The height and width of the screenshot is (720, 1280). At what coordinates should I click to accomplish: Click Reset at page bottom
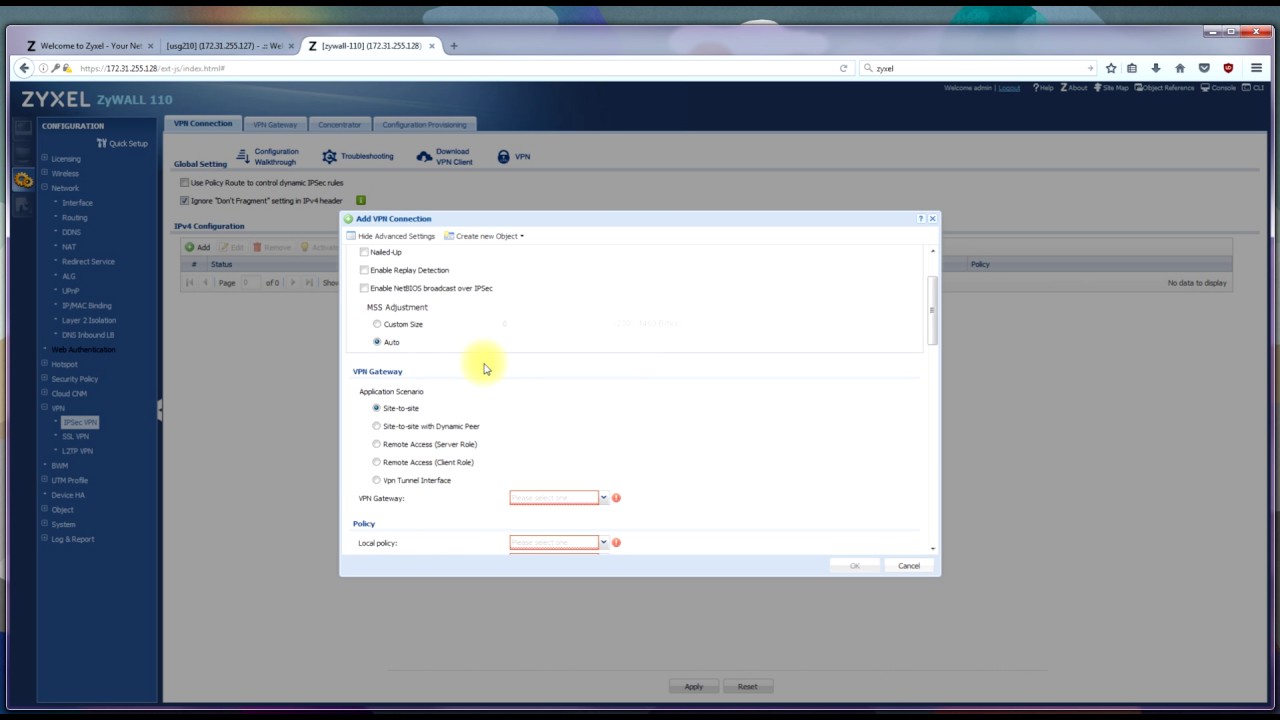(x=748, y=687)
